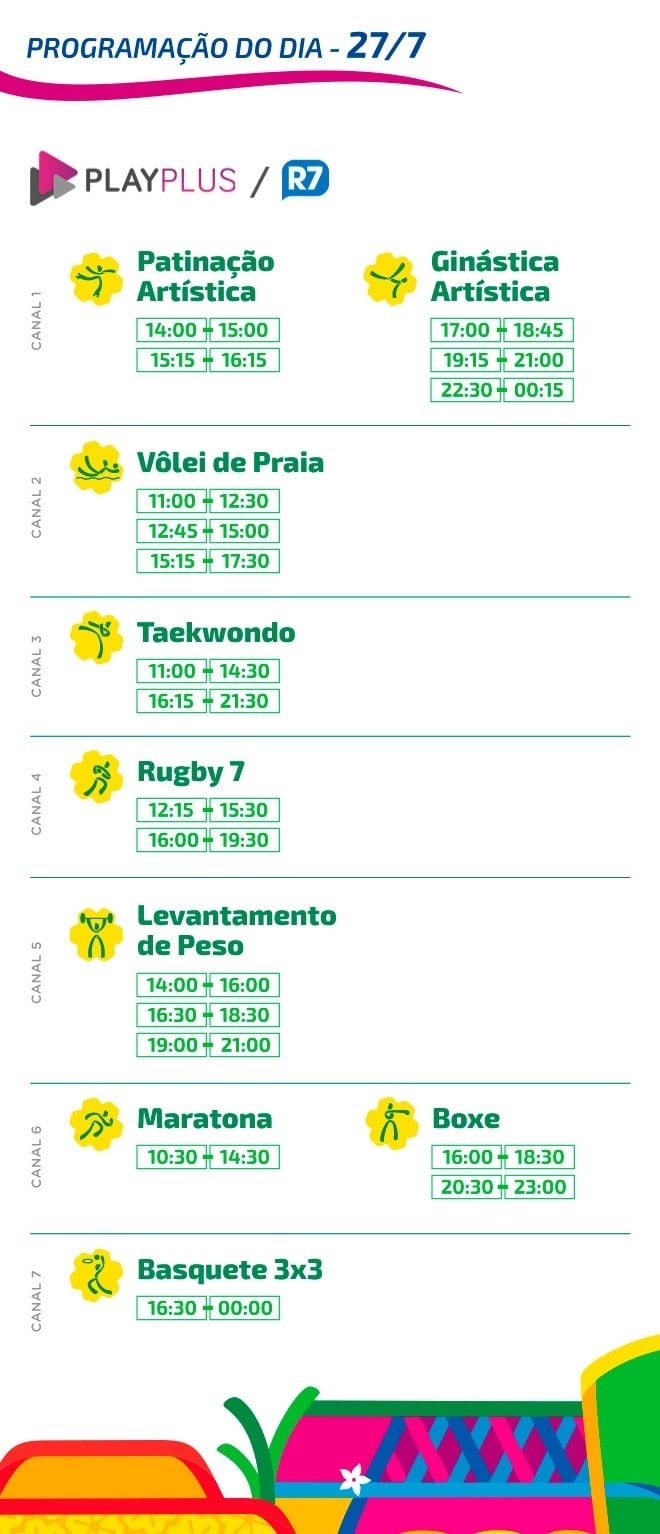Image resolution: width=660 pixels, height=1534 pixels.
Task: Select the Ginástica Artística sport icon
Action: click(390, 277)
